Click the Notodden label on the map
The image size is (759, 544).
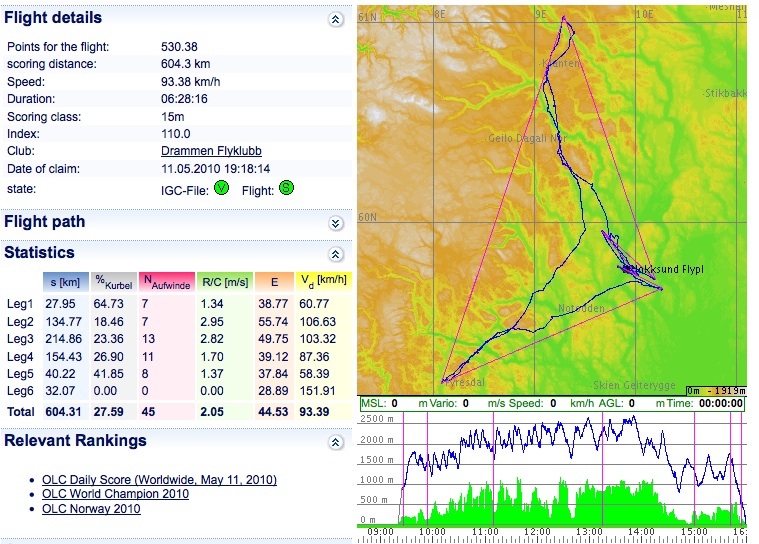point(581,308)
